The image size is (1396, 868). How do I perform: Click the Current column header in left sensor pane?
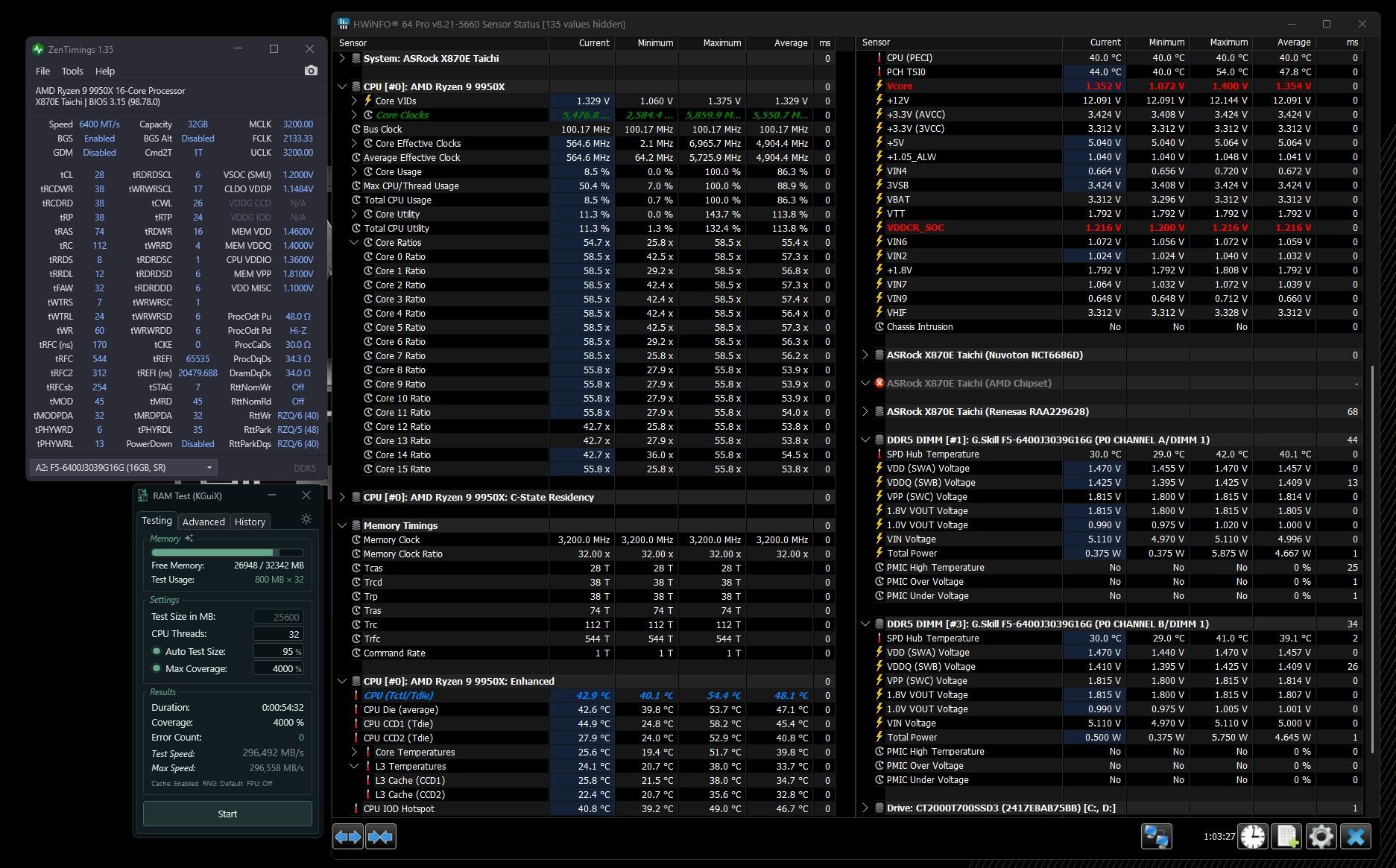coord(582,43)
